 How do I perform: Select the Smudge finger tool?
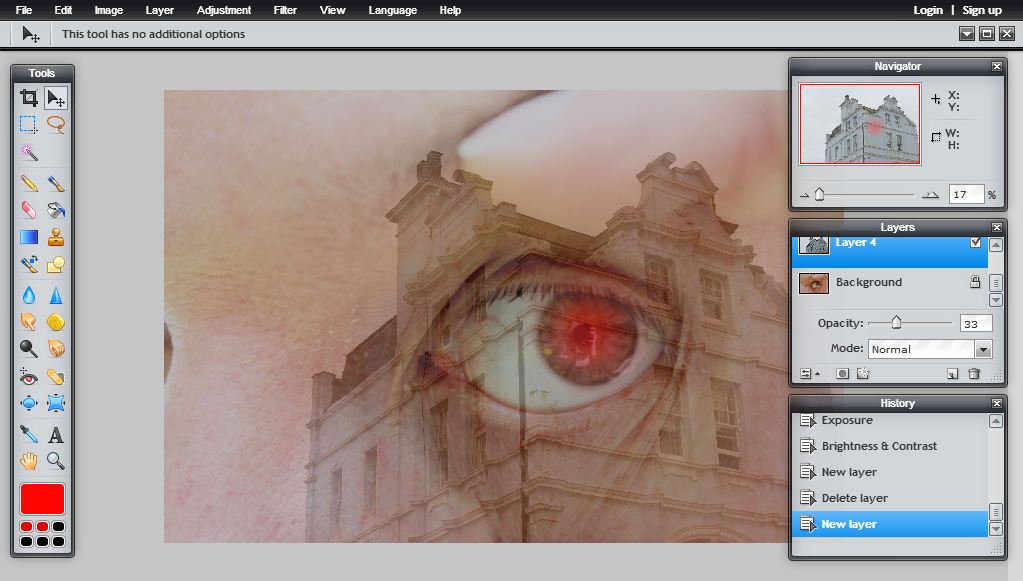point(29,322)
